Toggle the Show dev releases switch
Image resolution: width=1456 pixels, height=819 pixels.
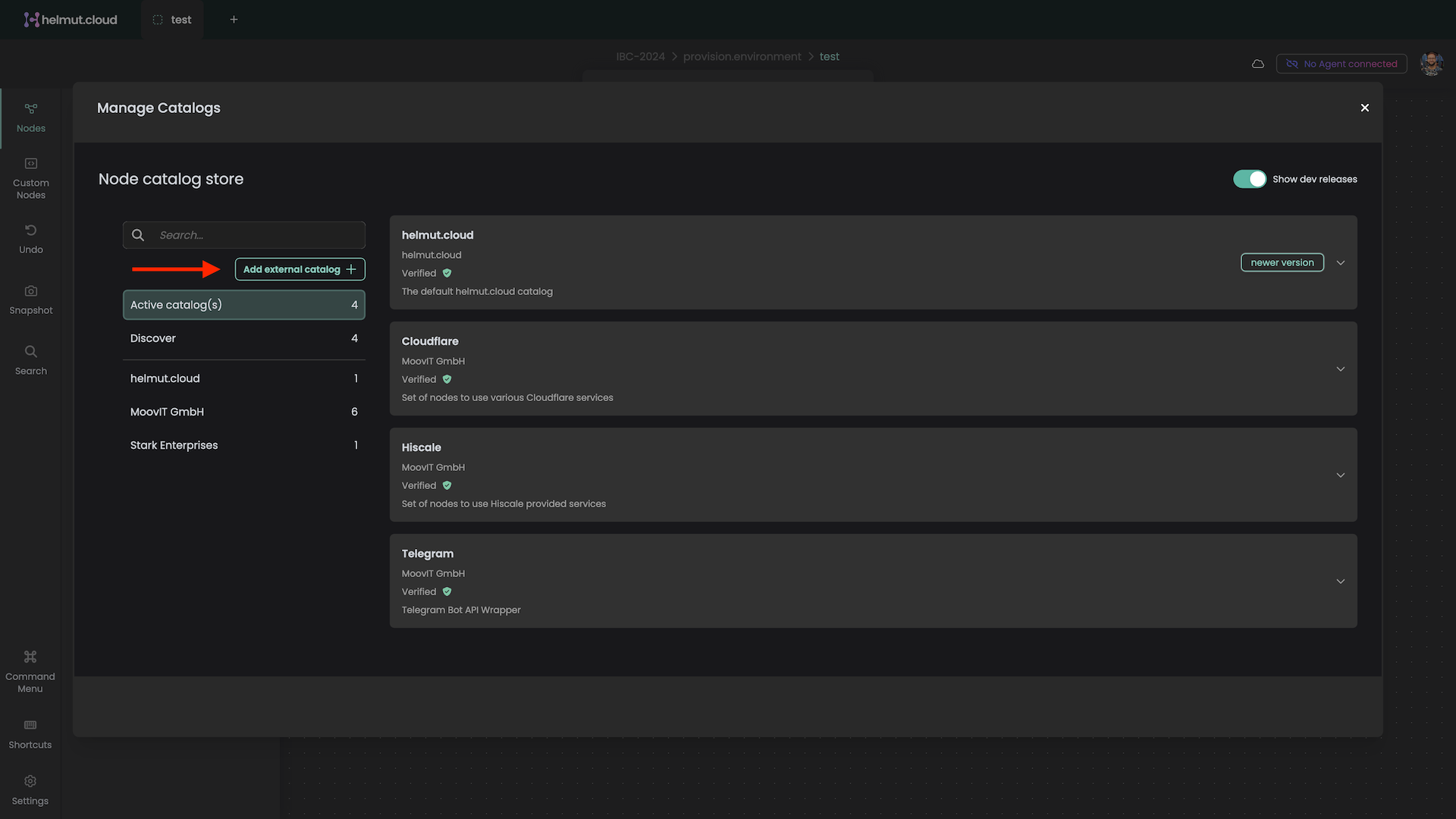(x=1249, y=179)
